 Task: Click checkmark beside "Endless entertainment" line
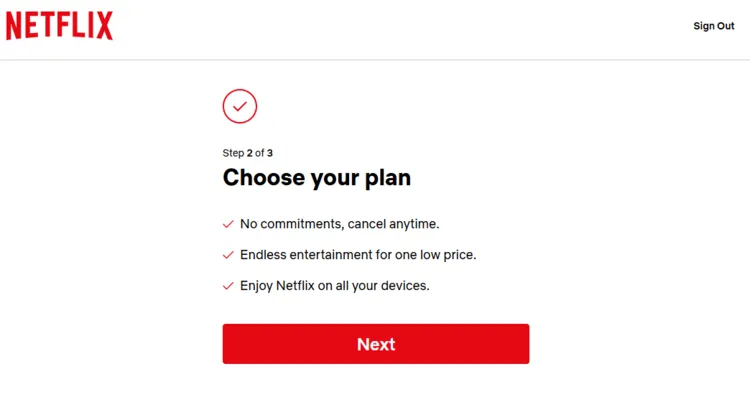pos(228,255)
